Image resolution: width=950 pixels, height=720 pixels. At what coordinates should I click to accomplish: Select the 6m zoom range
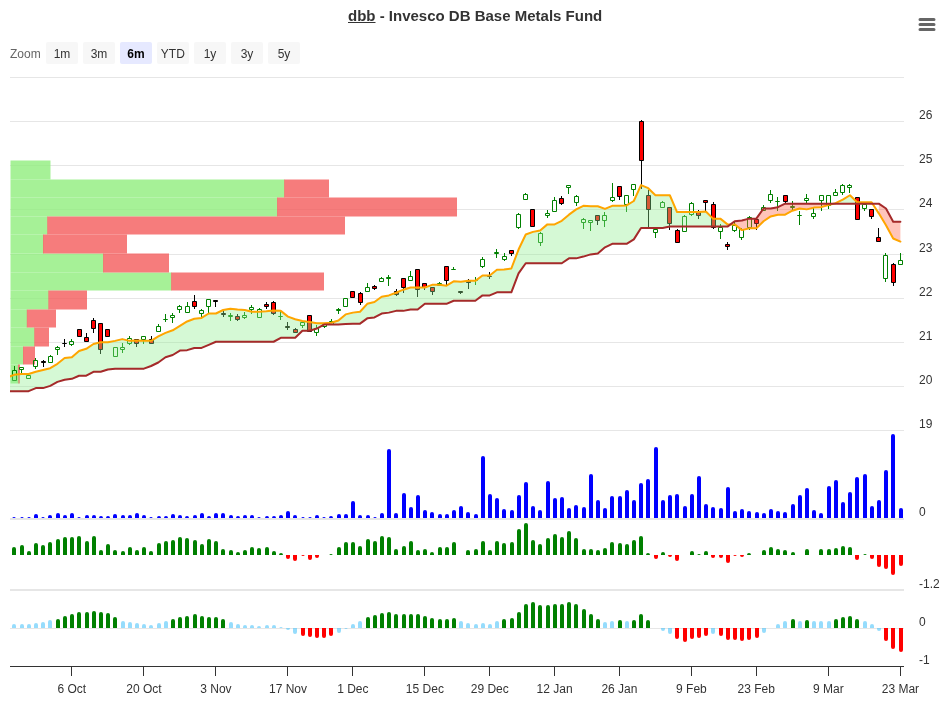136,53
